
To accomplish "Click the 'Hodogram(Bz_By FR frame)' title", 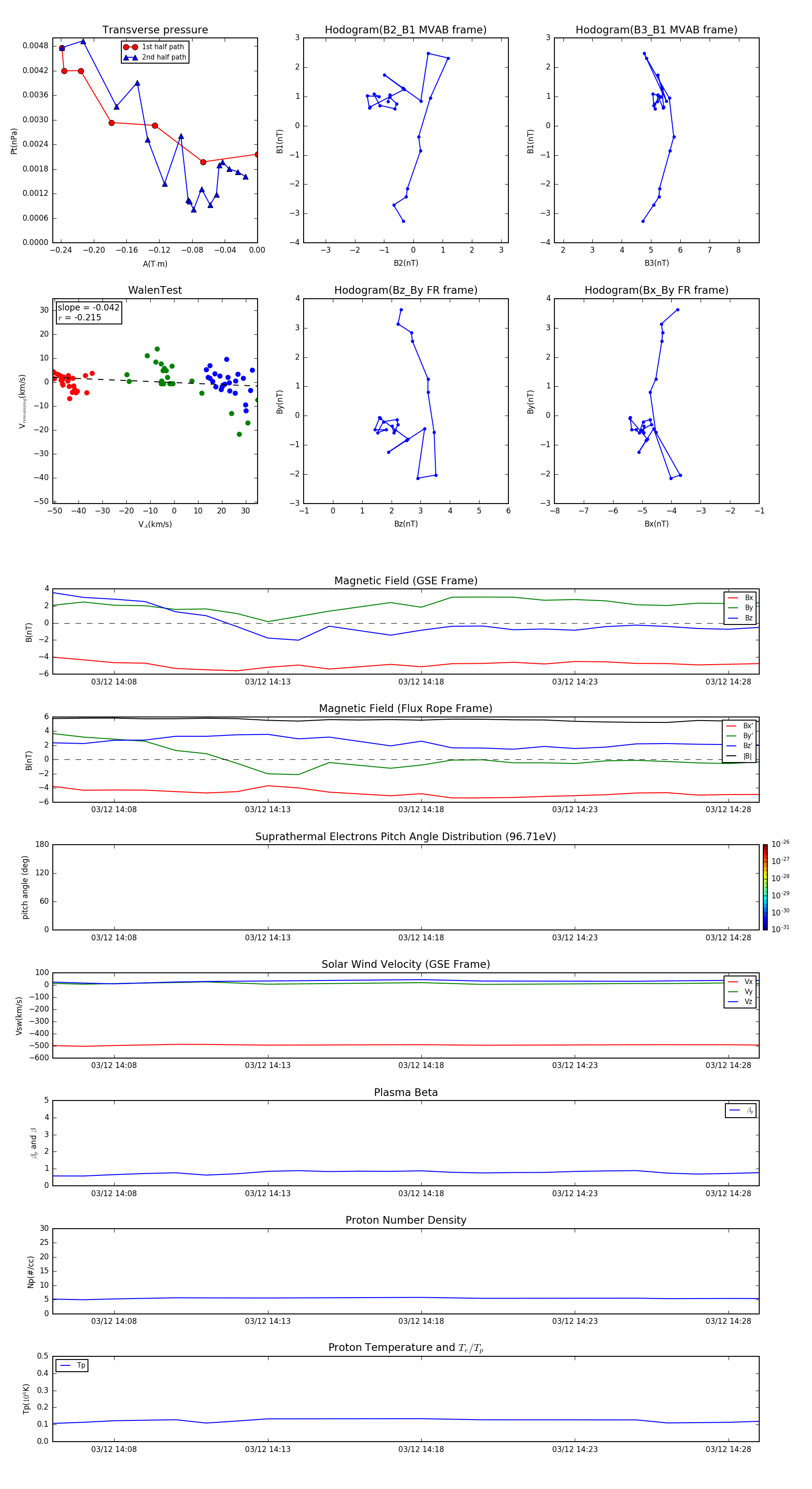I will (x=406, y=290).
